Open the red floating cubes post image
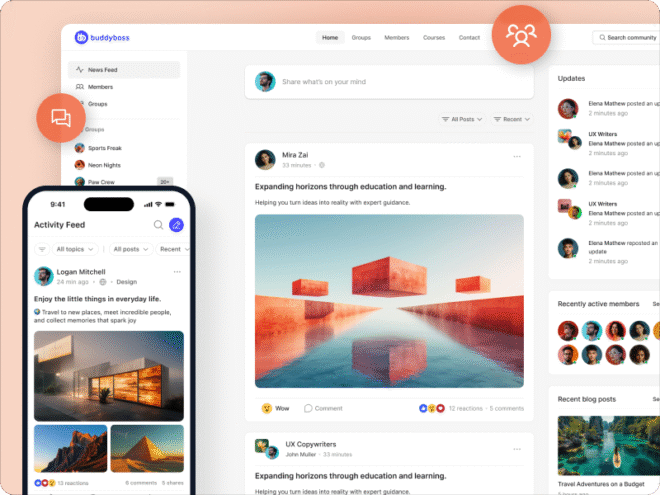 pos(389,301)
